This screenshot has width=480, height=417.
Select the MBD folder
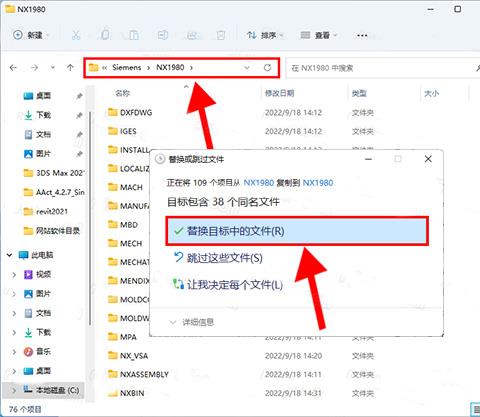pyautogui.click(x=123, y=225)
